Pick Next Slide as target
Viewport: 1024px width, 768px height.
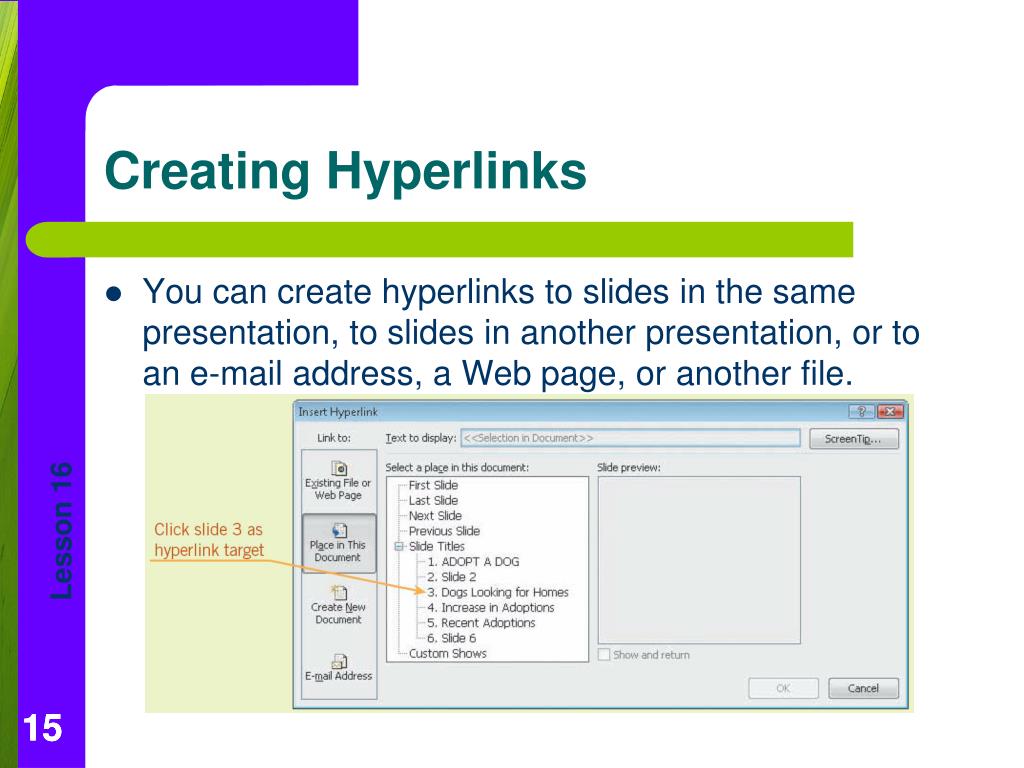click(x=435, y=516)
